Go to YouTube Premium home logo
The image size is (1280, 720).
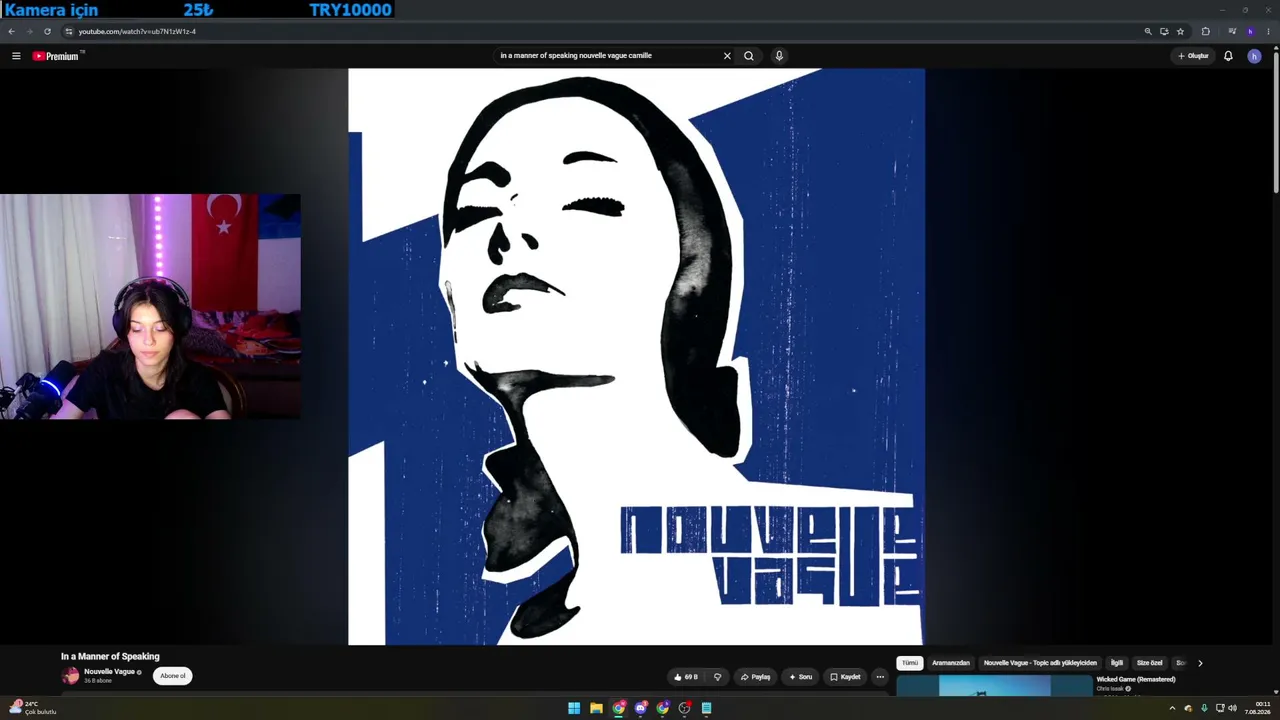56,56
